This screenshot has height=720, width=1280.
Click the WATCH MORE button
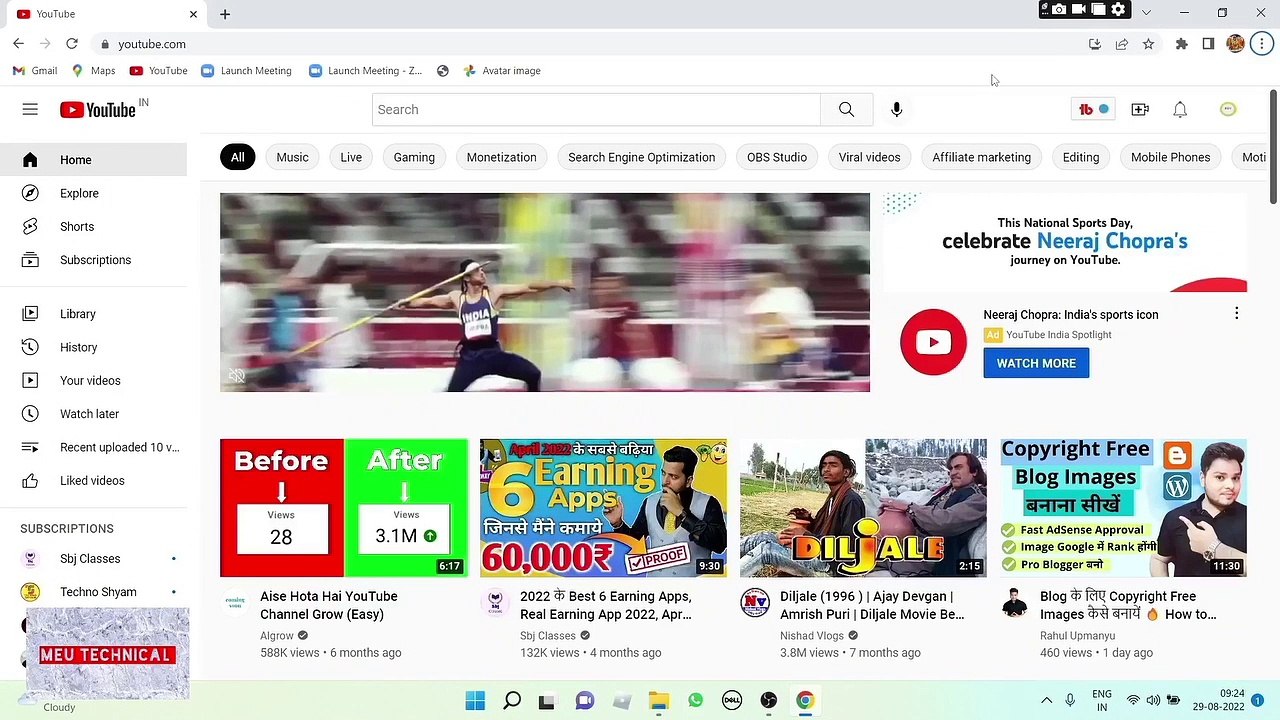(1036, 363)
